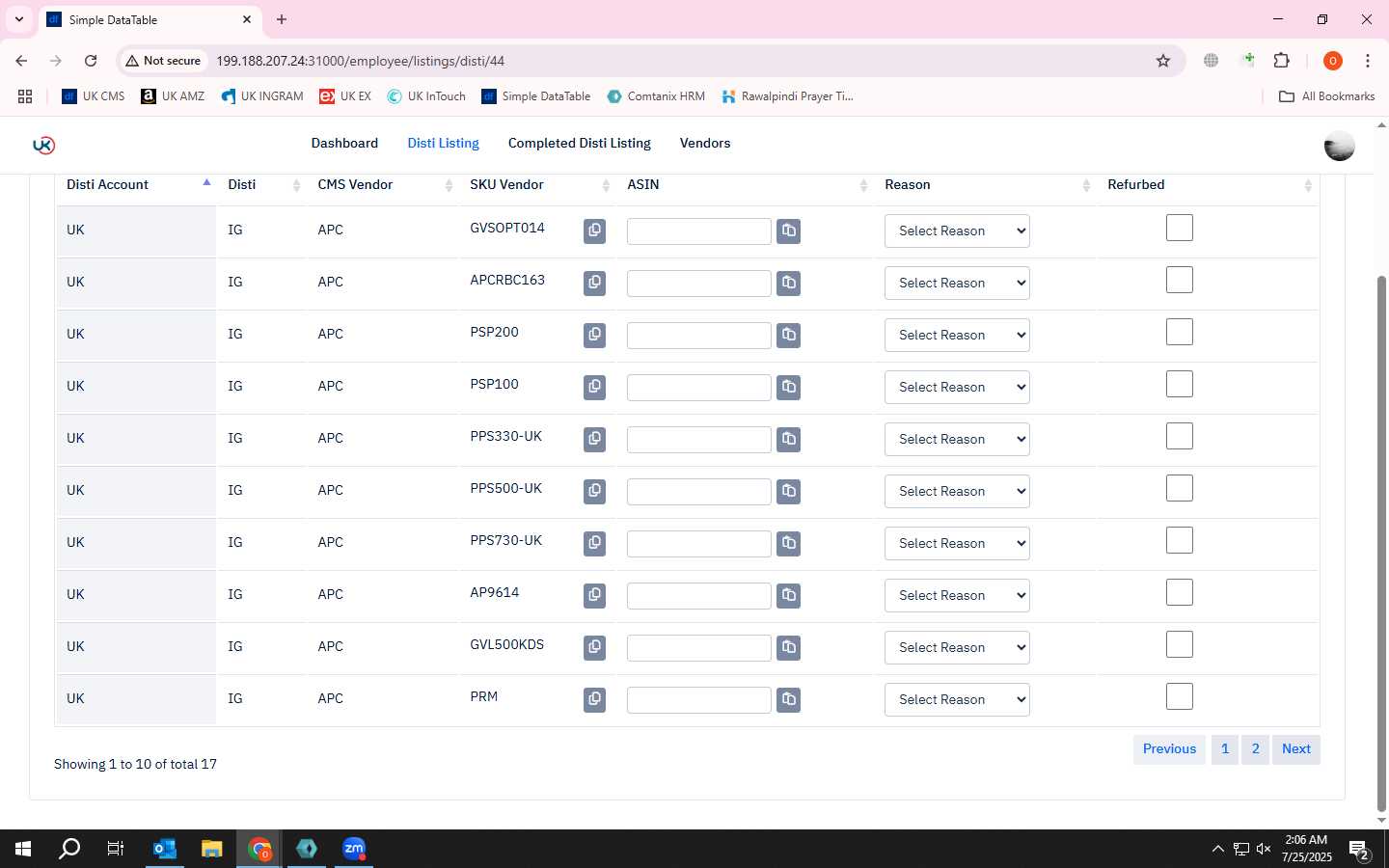The image size is (1389, 868).
Task: Click paste ASIN icon in PRM row
Action: point(789,699)
